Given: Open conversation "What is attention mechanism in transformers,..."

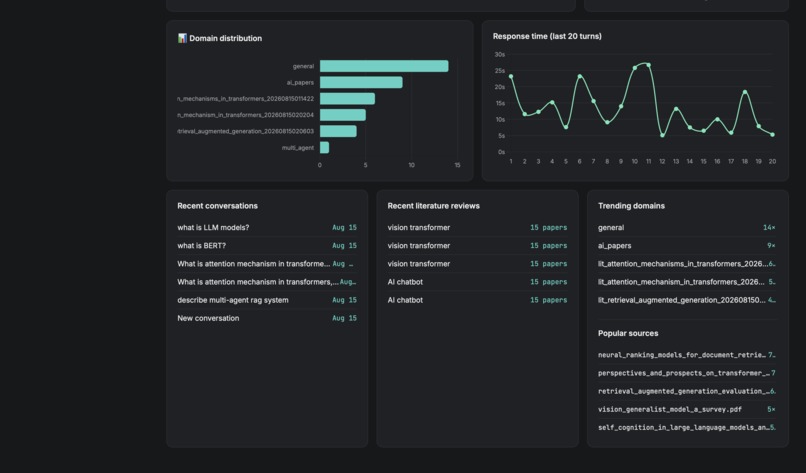Looking at the screenshot, I should click(267, 282).
